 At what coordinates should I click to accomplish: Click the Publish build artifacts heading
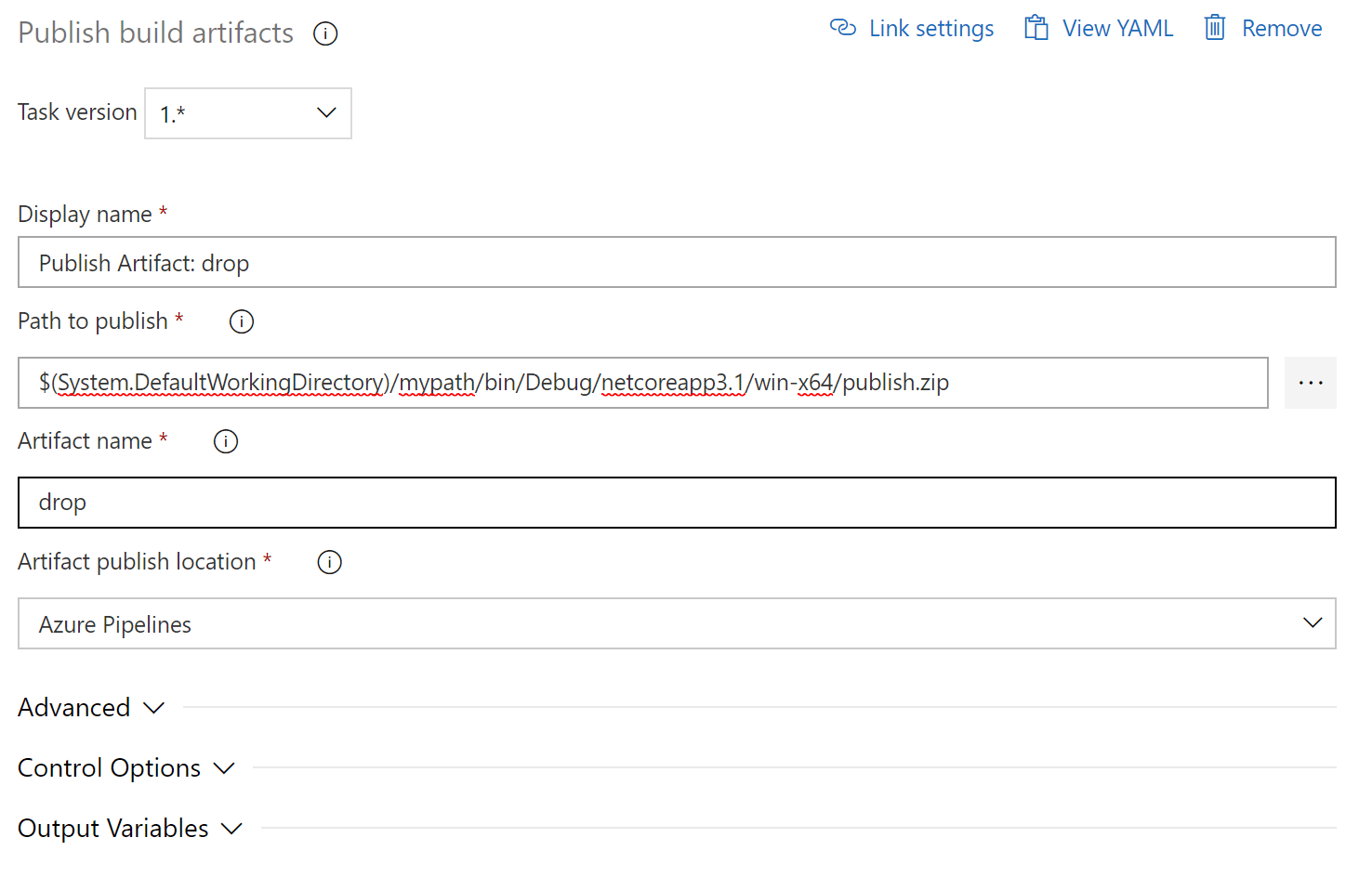156,33
